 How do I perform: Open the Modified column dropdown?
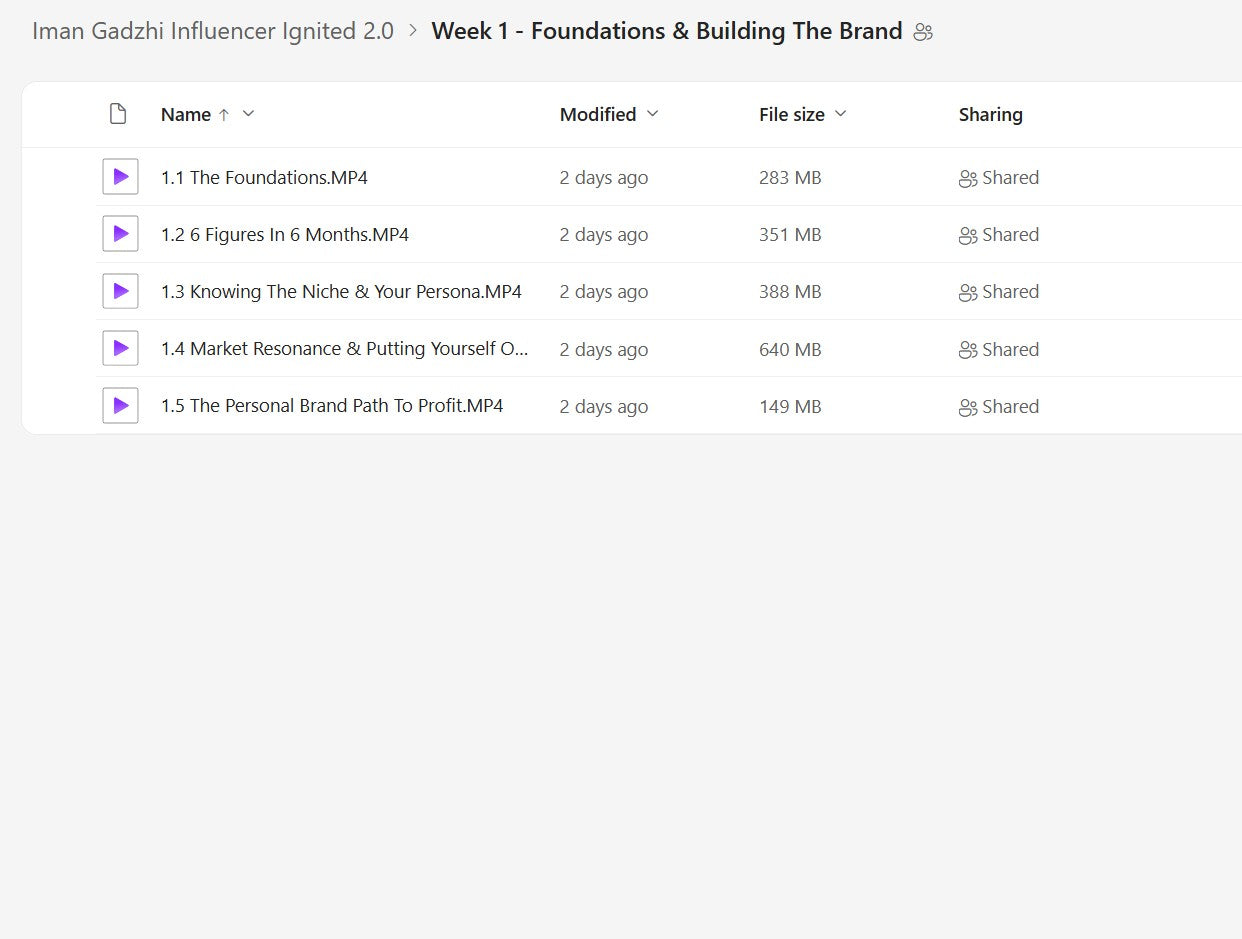click(x=653, y=114)
